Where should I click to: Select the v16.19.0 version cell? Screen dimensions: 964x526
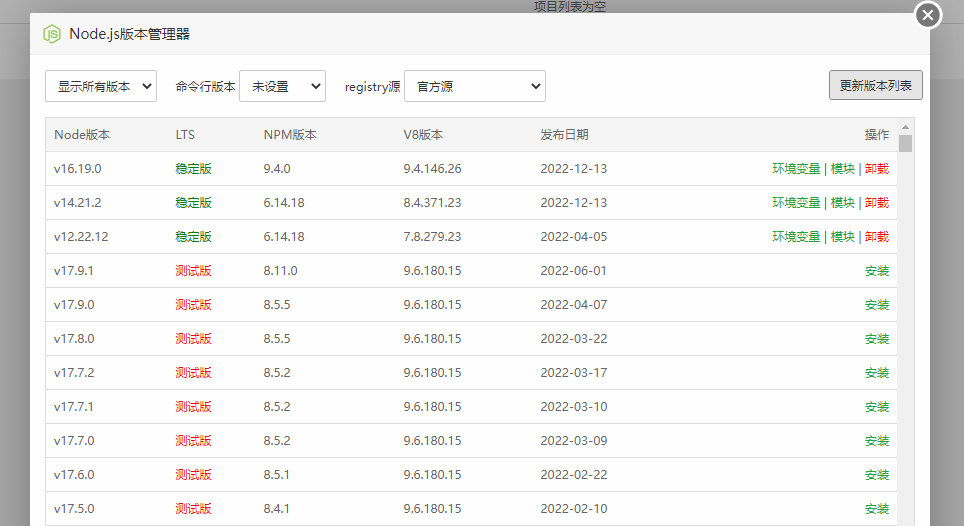coord(77,168)
